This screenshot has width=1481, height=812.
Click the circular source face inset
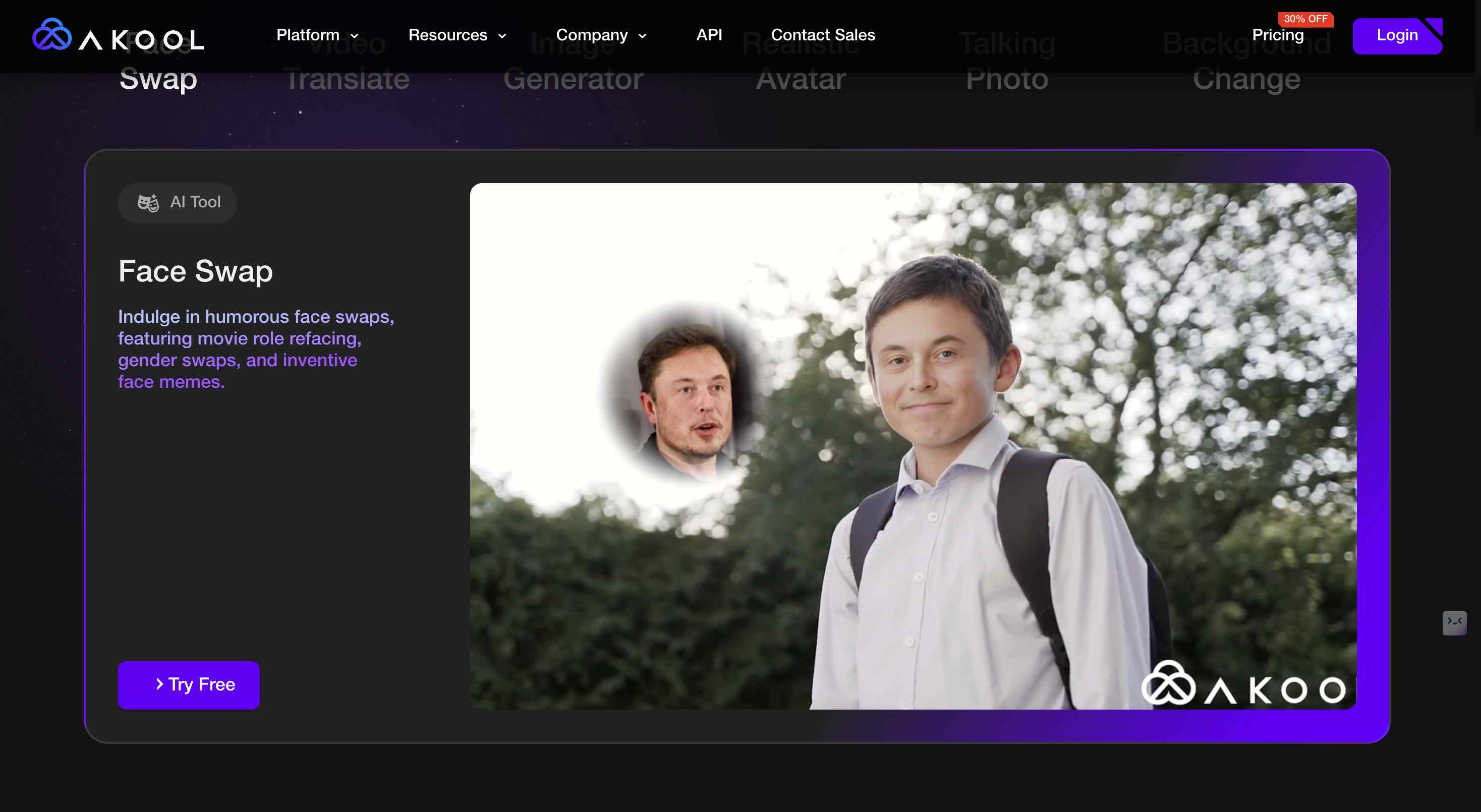688,393
